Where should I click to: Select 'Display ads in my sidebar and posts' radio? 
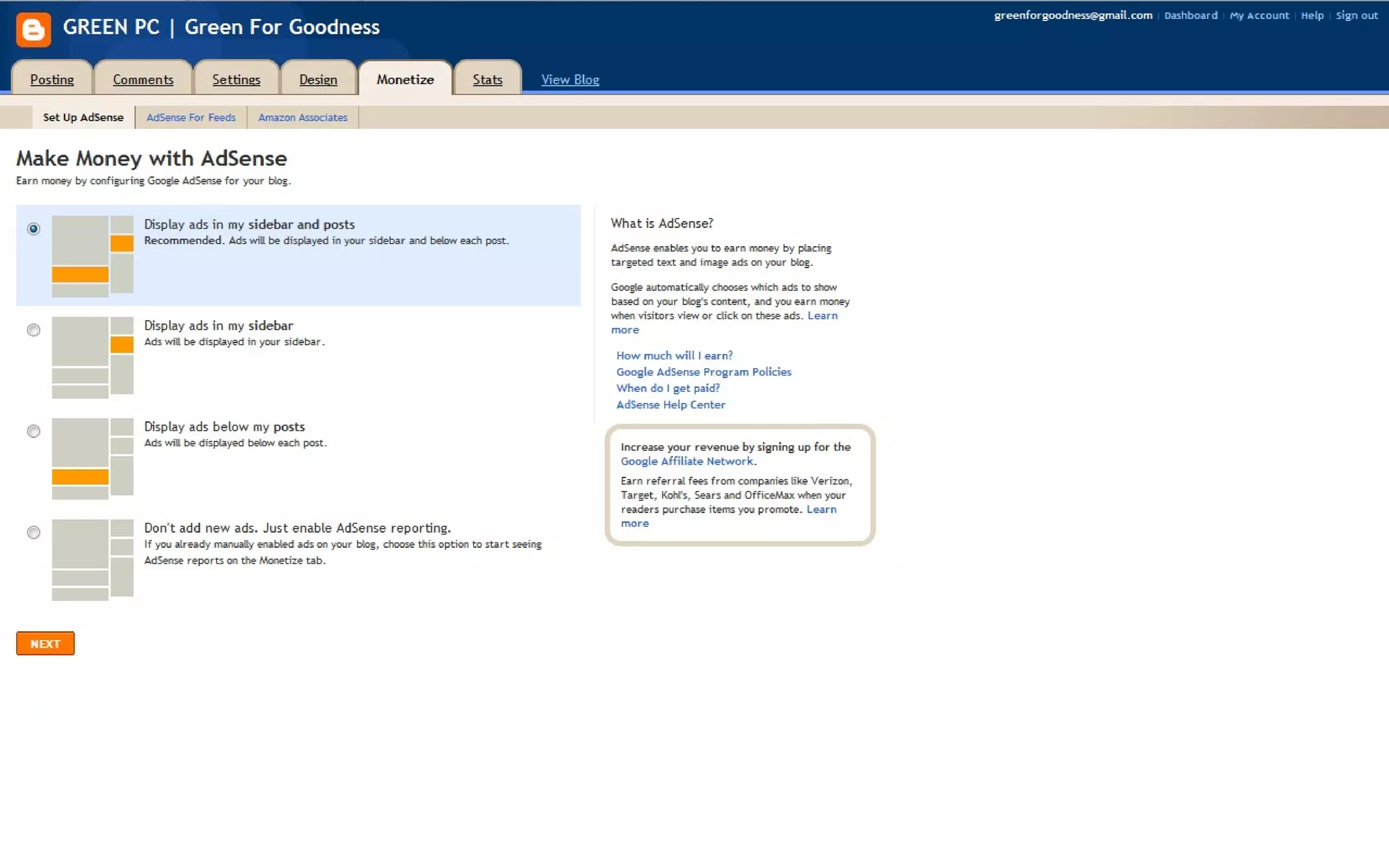(33, 229)
